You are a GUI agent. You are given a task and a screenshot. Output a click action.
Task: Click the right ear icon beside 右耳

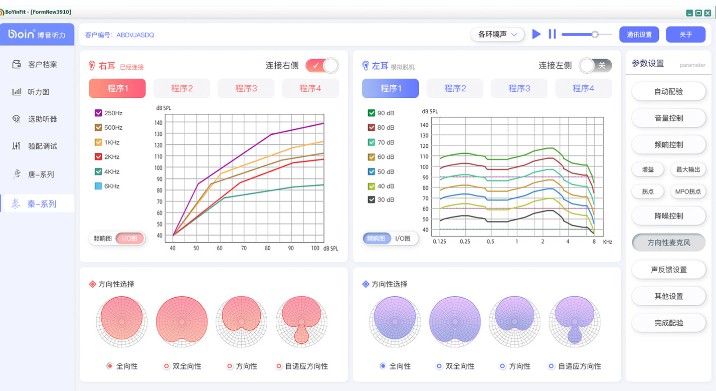pos(91,66)
